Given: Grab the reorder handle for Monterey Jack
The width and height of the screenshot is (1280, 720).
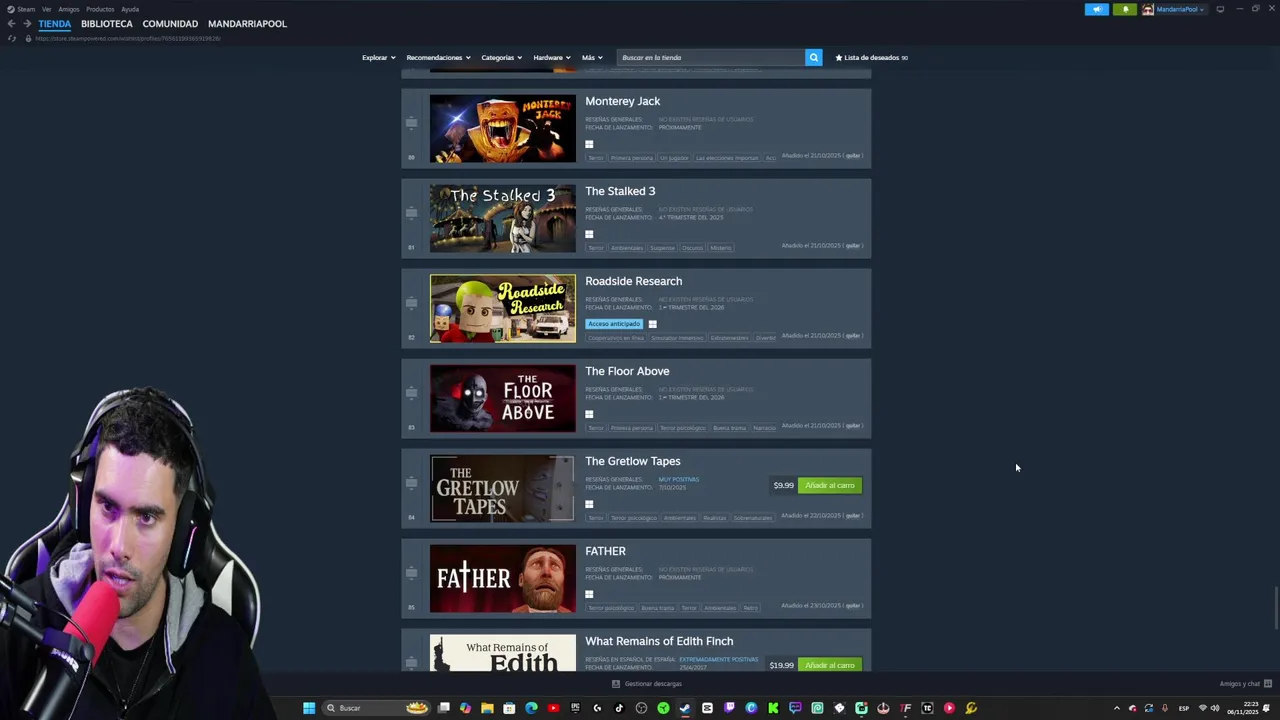Looking at the screenshot, I should pyautogui.click(x=411, y=123).
